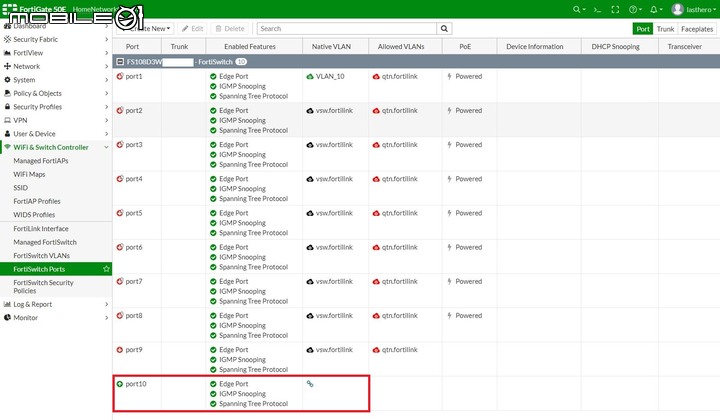This screenshot has width=720, height=420.
Task: Open FortiAP Profiles page
Action: click(x=37, y=201)
